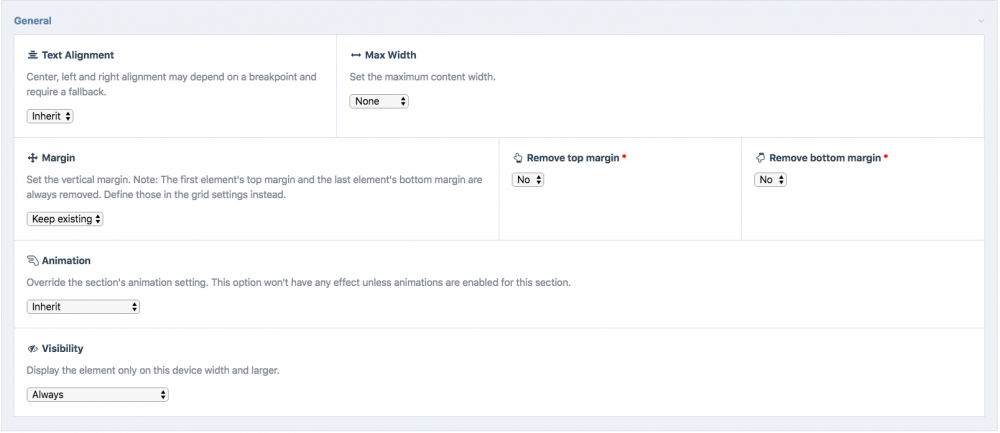Click the Animation field label
The image size is (1000, 433).
pyautogui.click(x=66, y=261)
